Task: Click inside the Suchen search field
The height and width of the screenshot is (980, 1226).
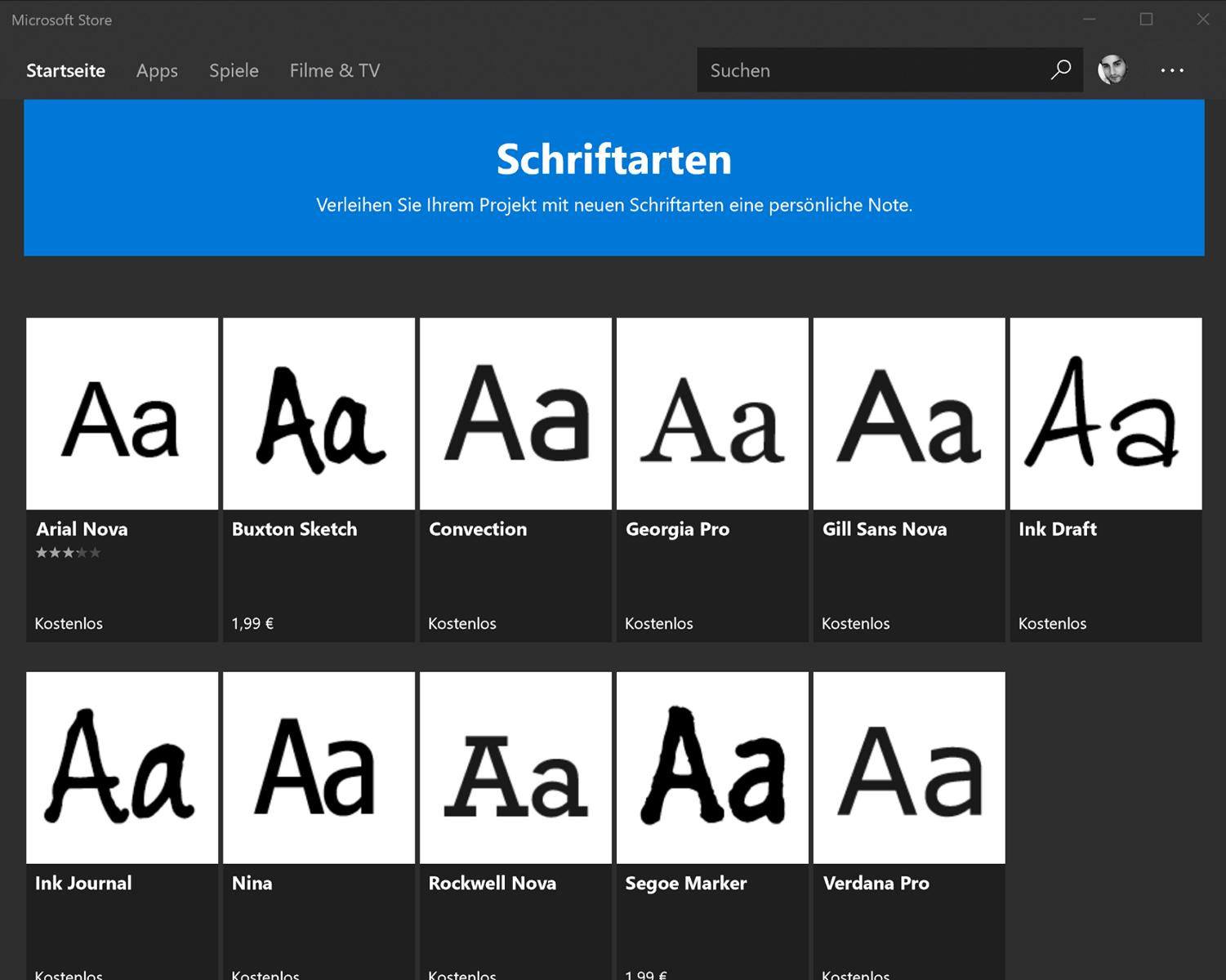Action: (x=858, y=70)
